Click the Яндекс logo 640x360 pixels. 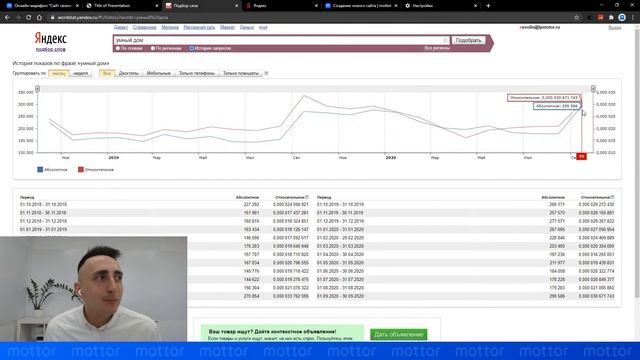(50, 39)
